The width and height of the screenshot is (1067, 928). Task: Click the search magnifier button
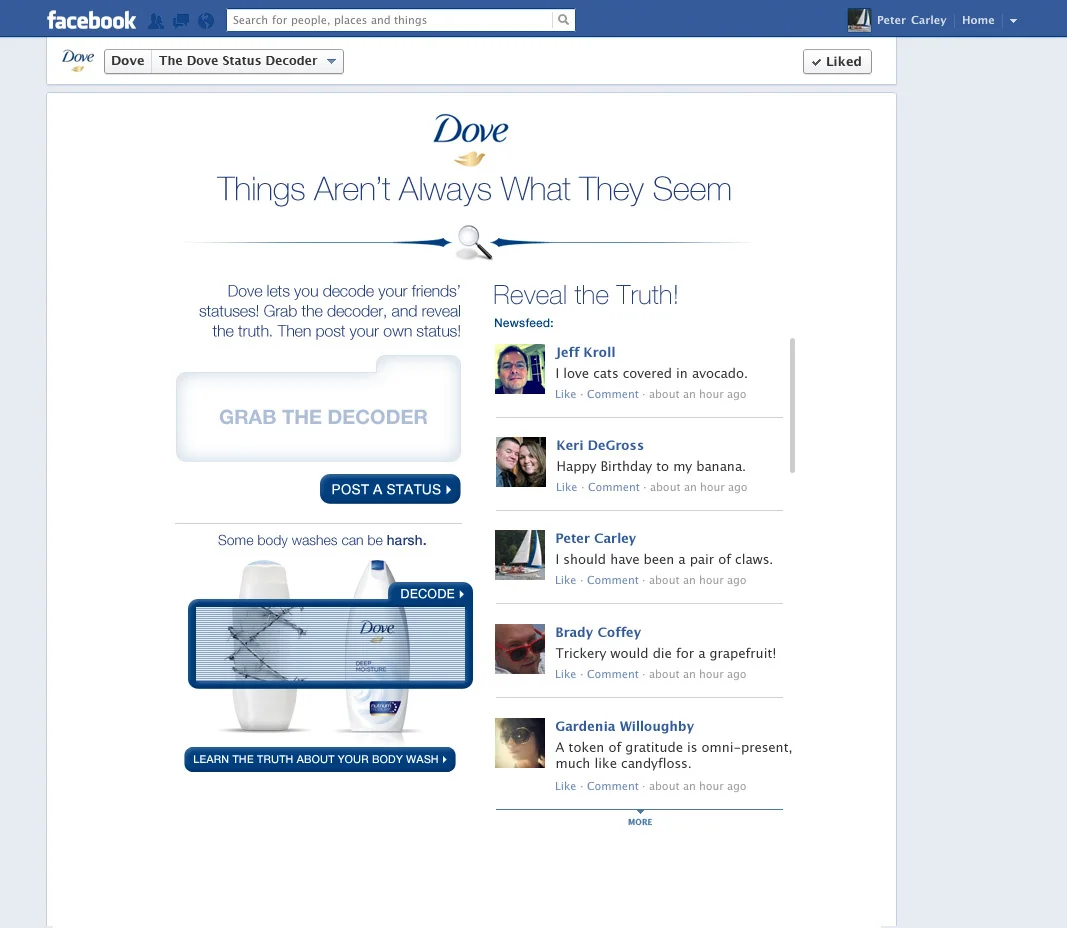(563, 20)
